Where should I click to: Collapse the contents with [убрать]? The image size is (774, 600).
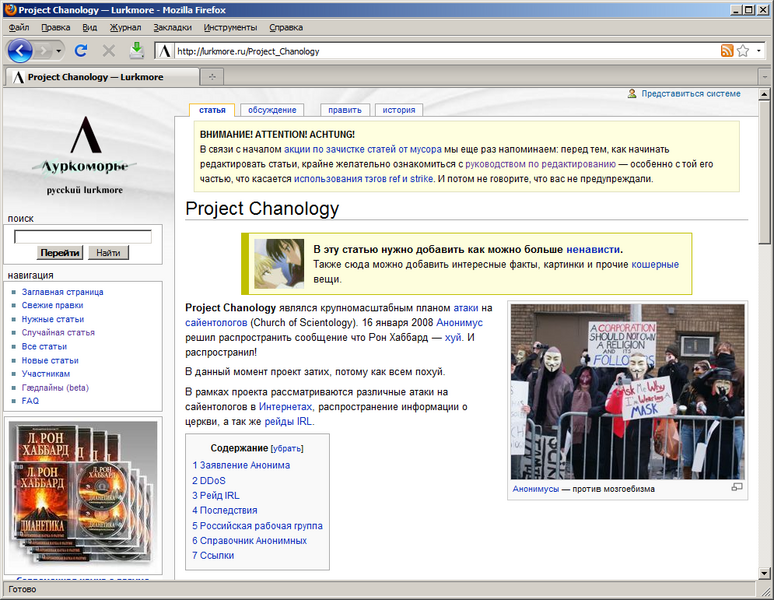click(x=287, y=449)
